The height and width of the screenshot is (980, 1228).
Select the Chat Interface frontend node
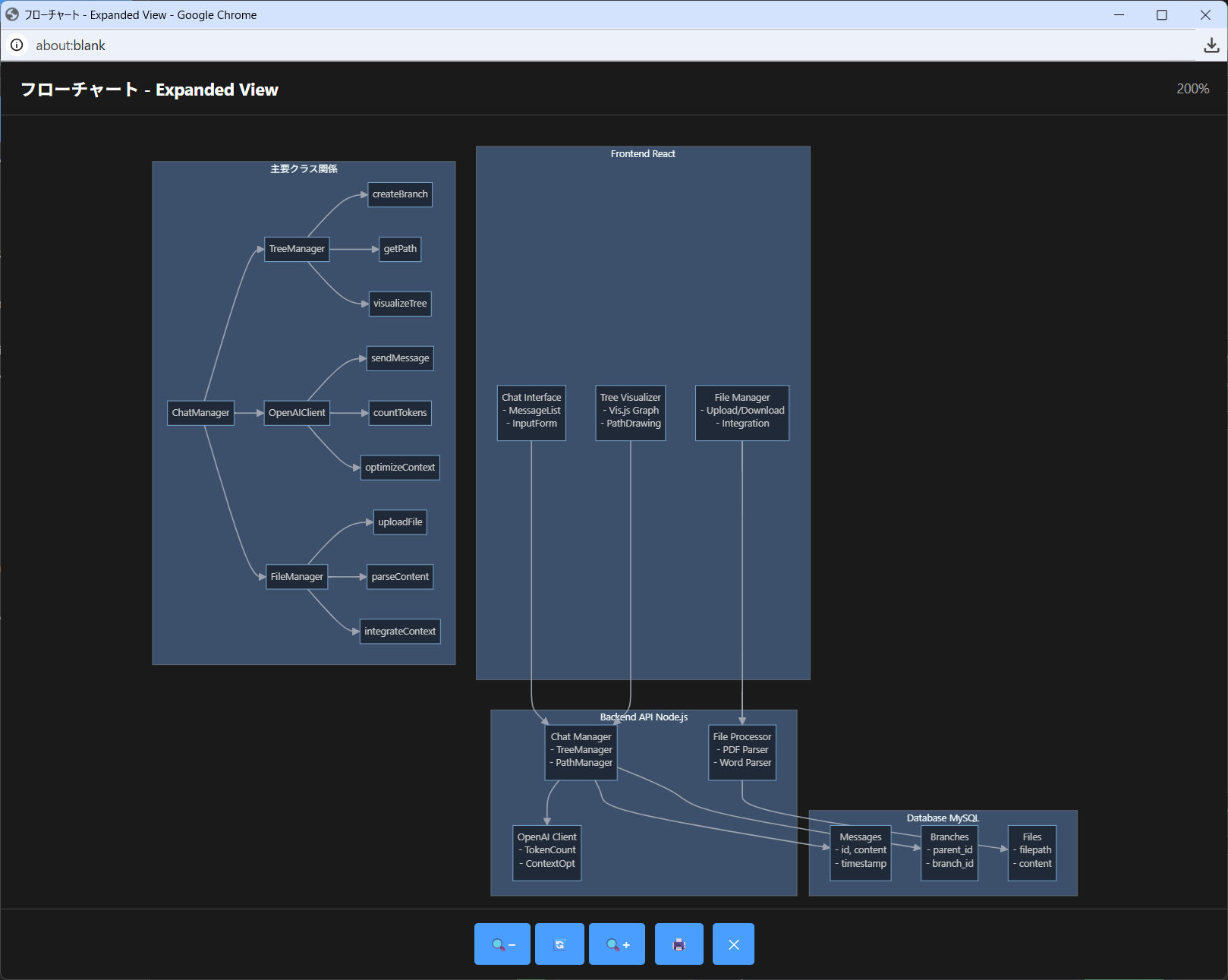(531, 412)
